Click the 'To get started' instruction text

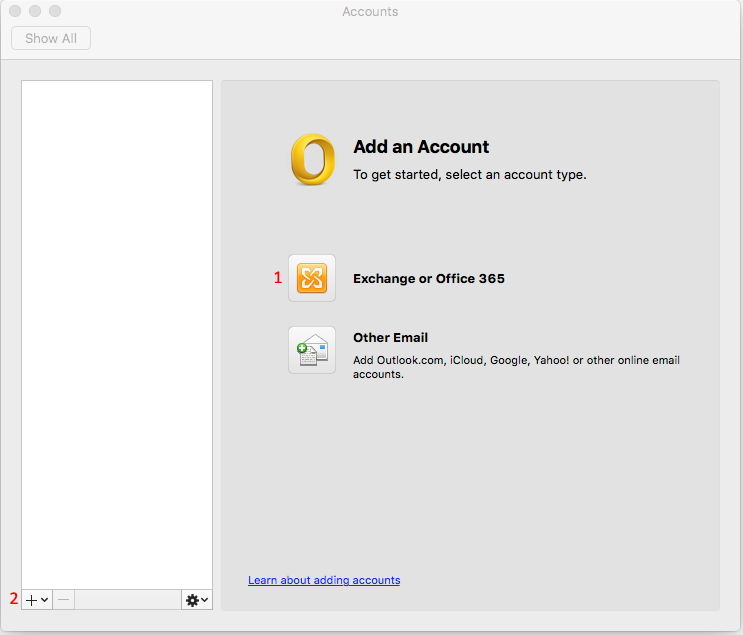point(470,175)
